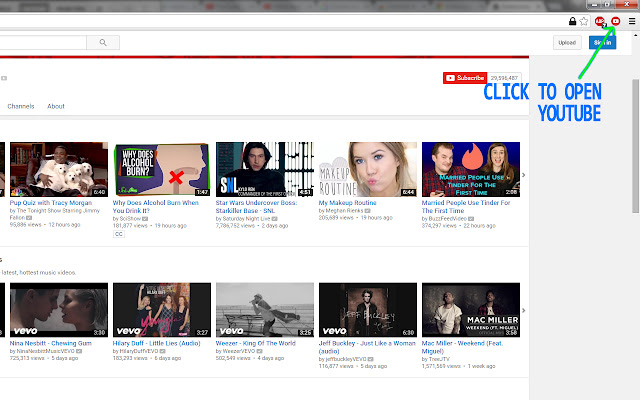Open Pup Quiz with Tracy Morgan thumbnail

[x=59, y=169]
